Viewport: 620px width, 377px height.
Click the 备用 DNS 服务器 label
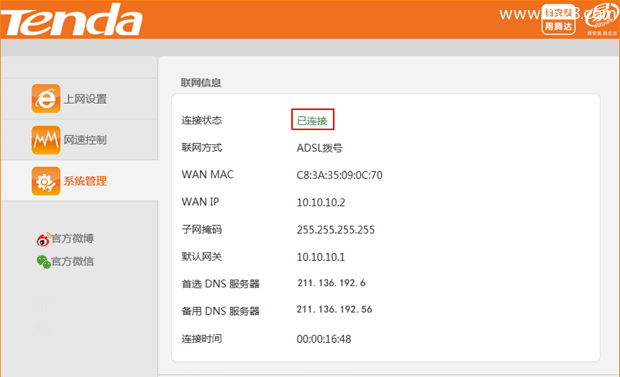pyautogui.click(x=220, y=311)
